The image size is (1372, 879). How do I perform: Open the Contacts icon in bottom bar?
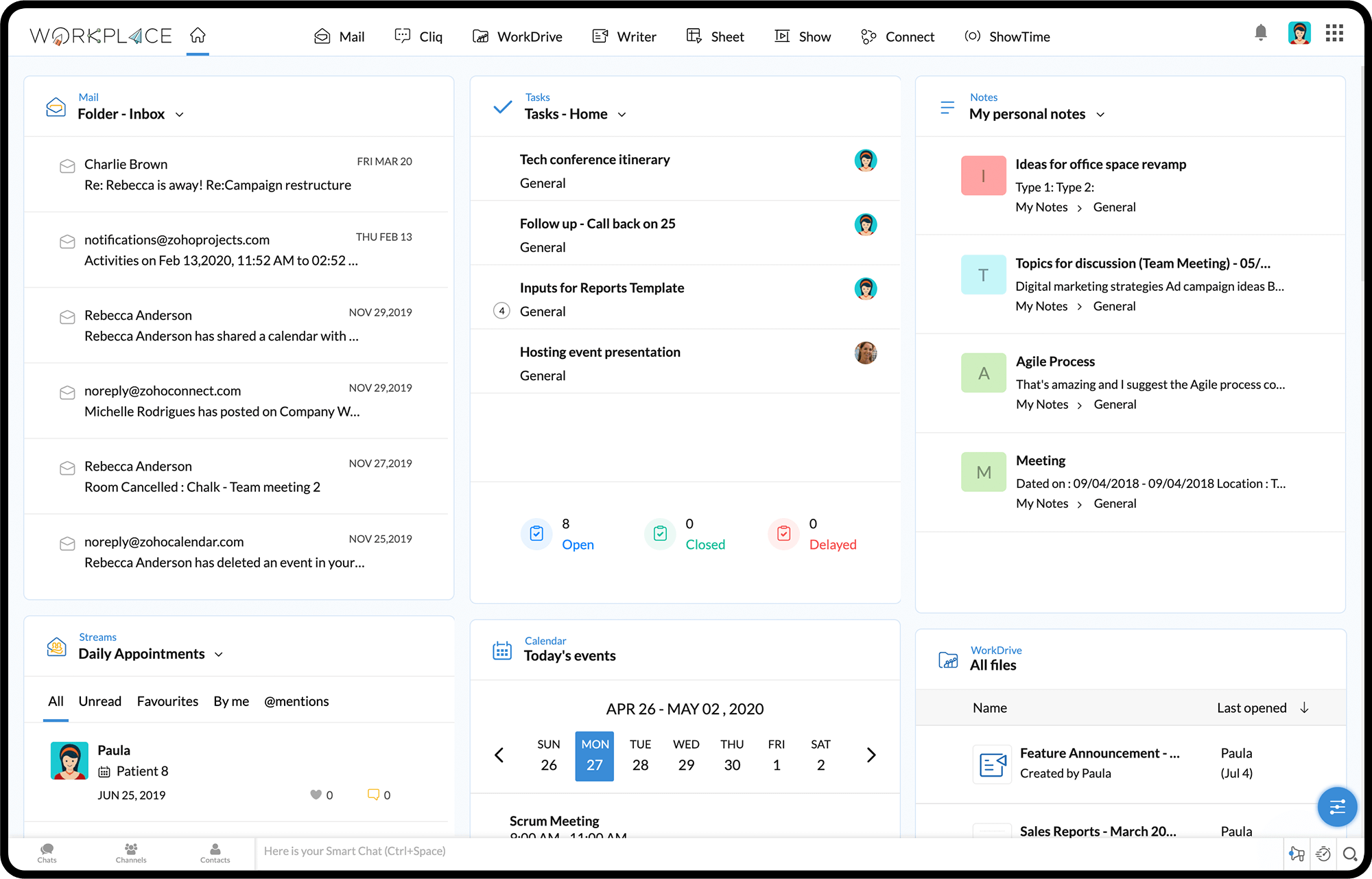pos(215,853)
